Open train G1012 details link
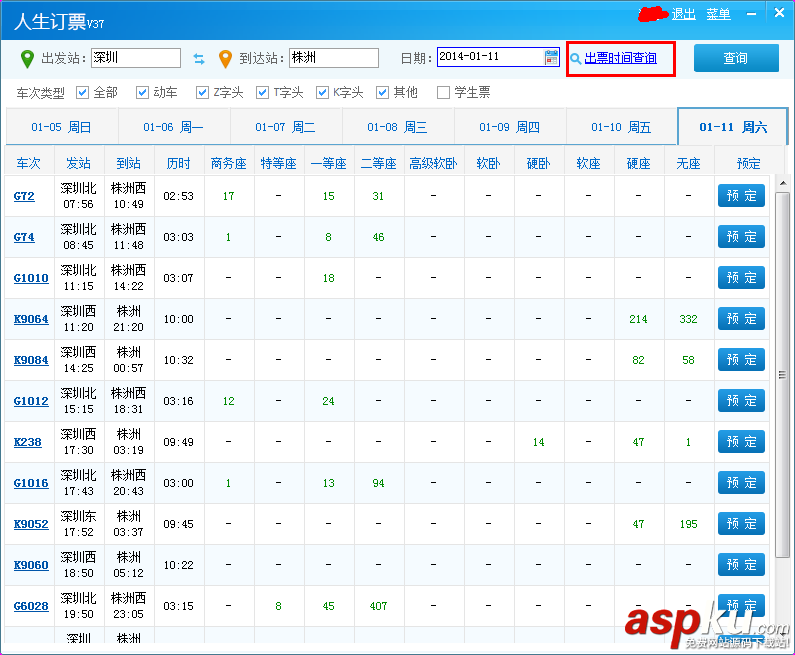 [31, 402]
